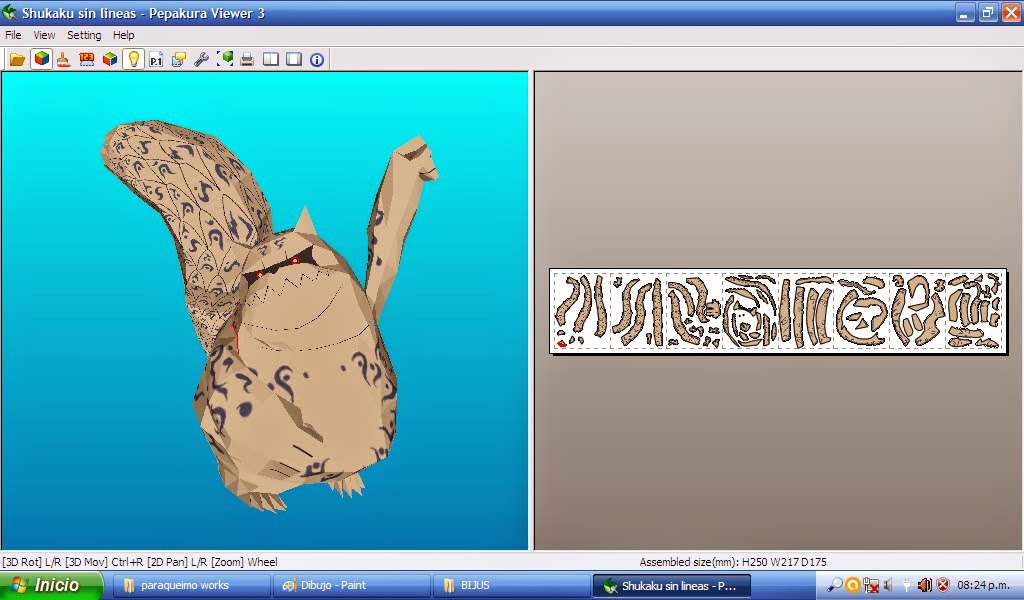
Task: Click the red security shield tray icon
Action: (942, 585)
